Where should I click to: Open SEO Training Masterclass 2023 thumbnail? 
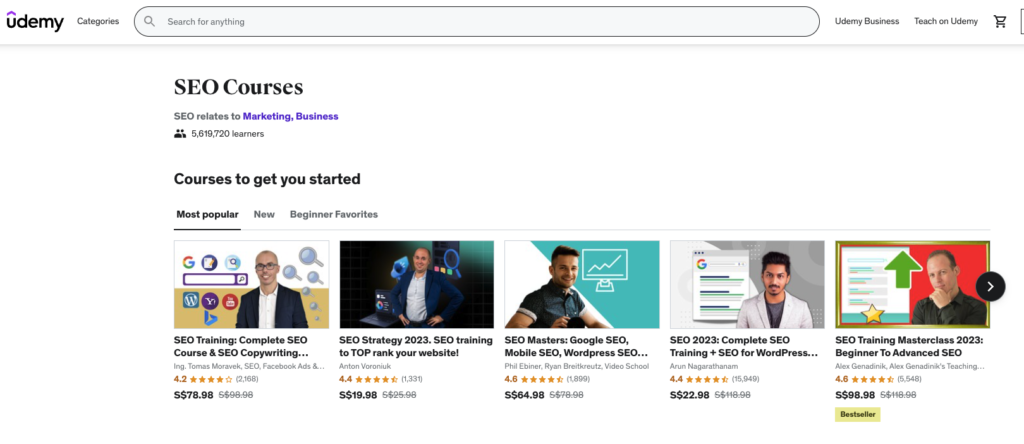[x=912, y=284]
